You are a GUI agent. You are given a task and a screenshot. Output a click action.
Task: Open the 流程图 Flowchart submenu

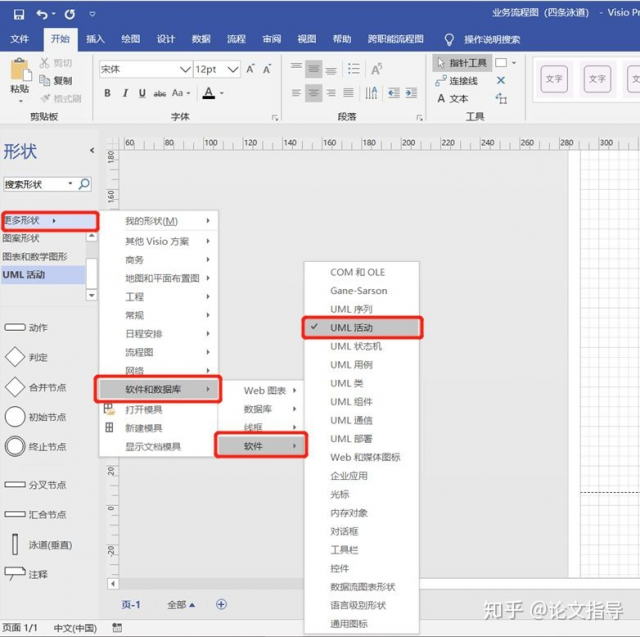[x=158, y=352]
